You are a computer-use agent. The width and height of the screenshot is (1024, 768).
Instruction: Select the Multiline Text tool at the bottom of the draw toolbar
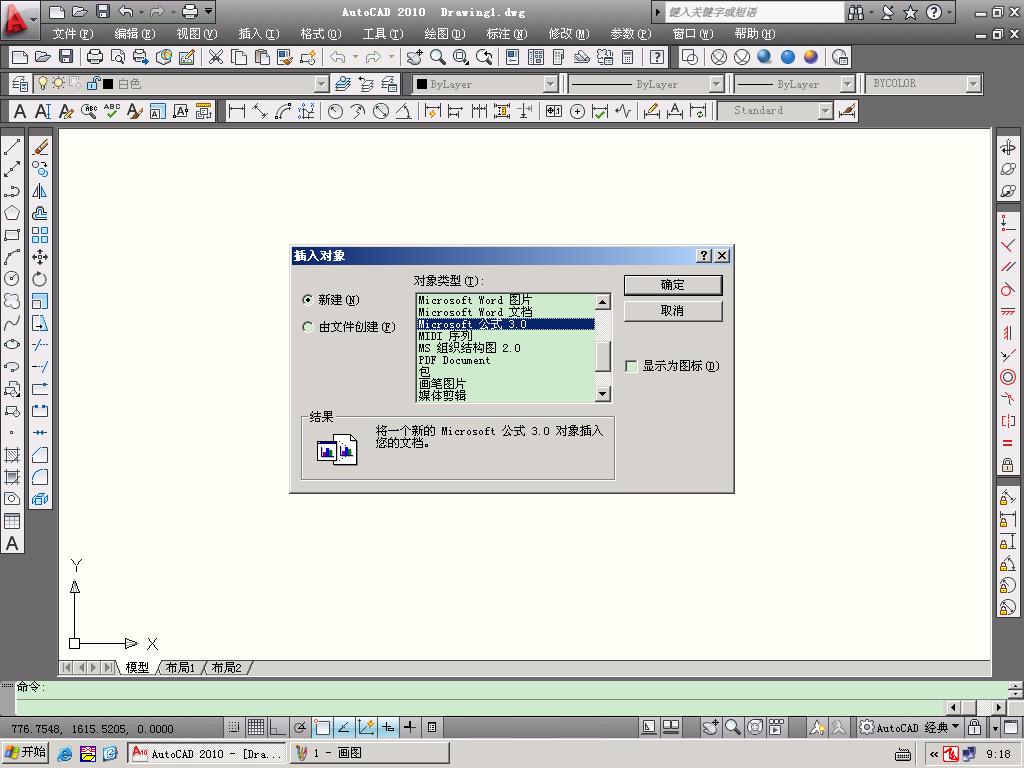pyautogui.click(x=12, y=543)
